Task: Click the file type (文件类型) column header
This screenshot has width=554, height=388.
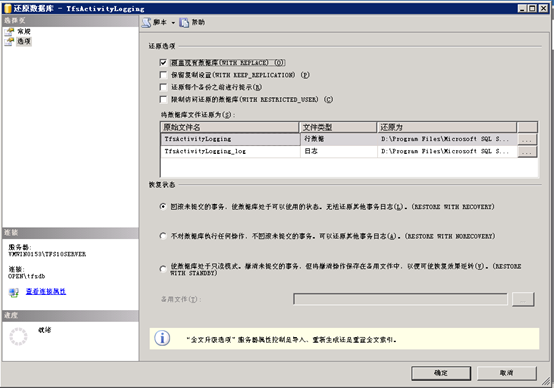Action: pos(338,127)
